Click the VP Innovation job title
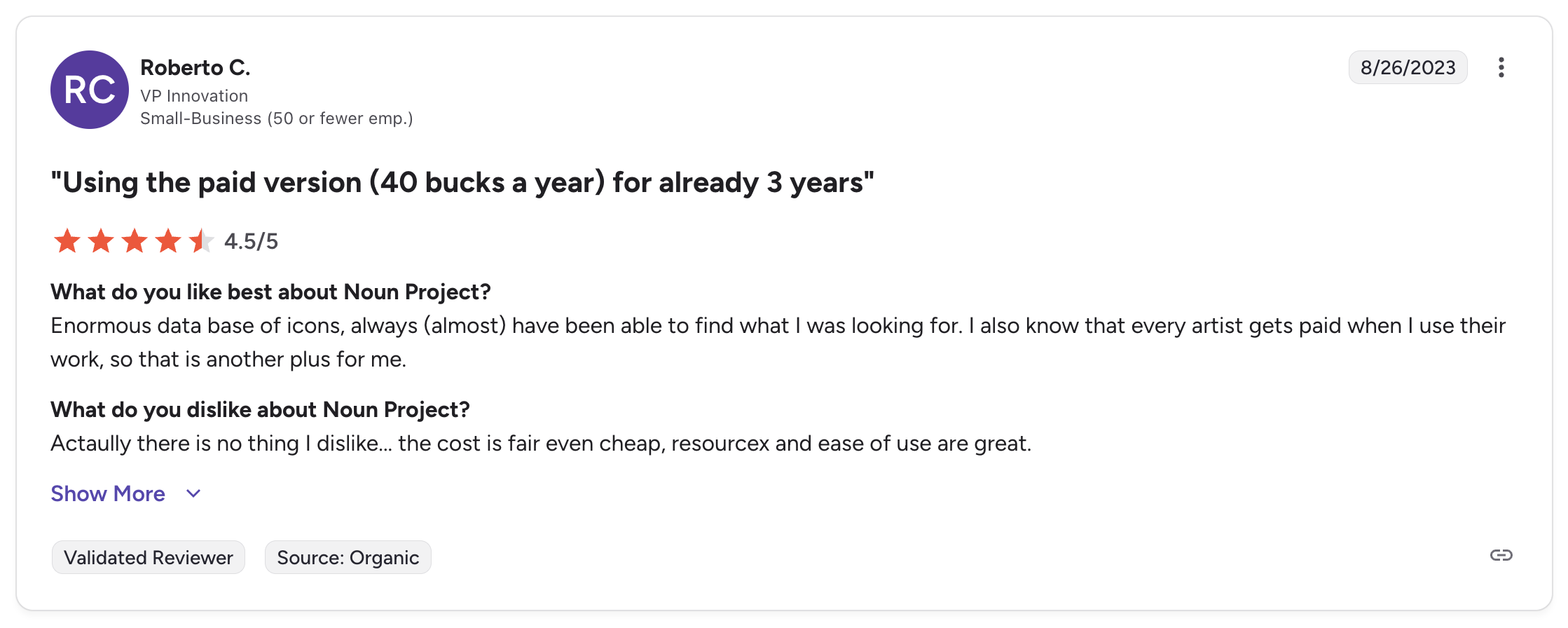The image size is (1568, 628). [x=194, y=96]
